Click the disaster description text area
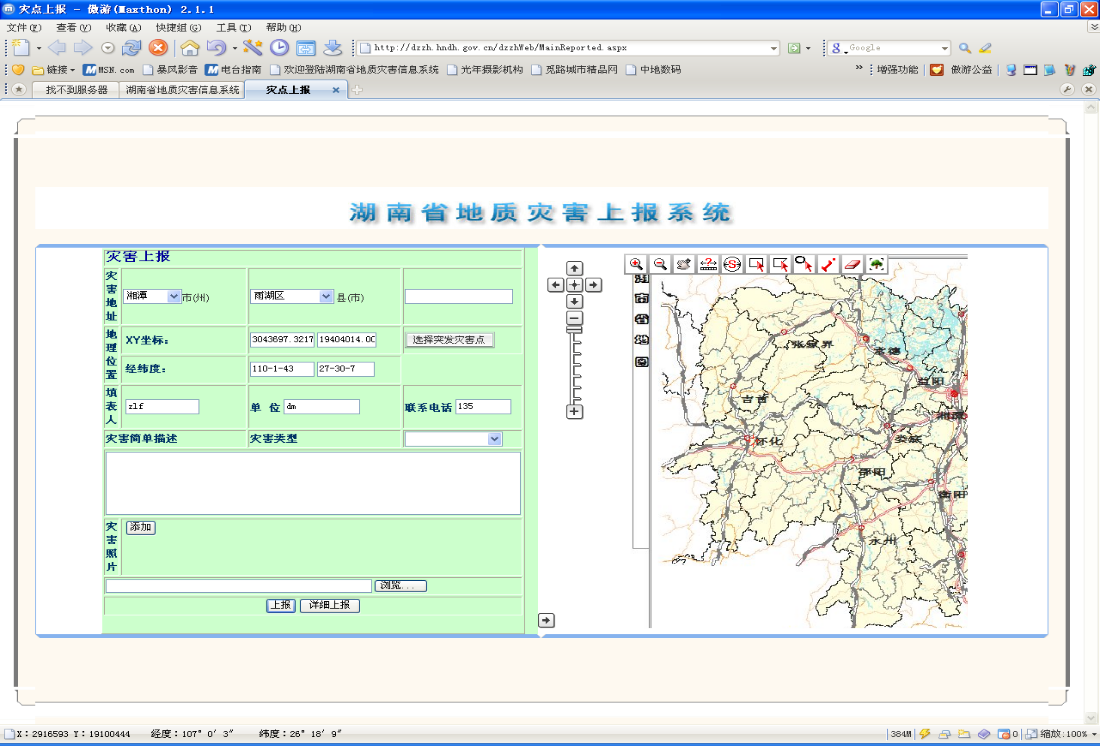1100x746 pixels. pos(312,483)
